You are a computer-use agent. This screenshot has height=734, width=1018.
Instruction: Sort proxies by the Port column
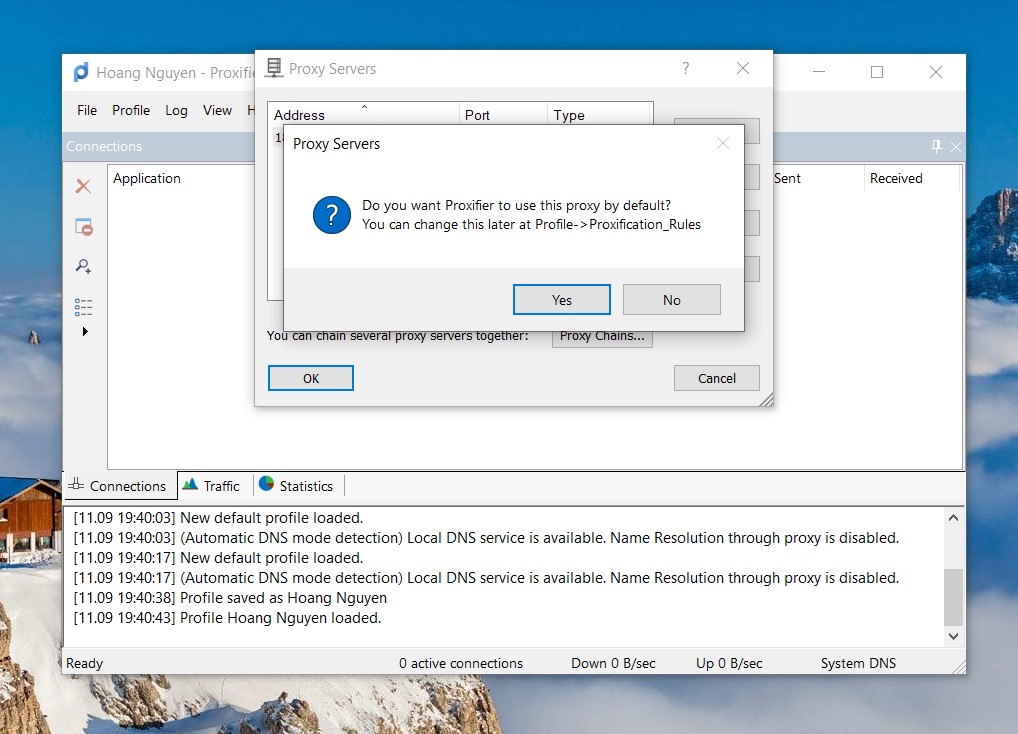[x=503, y=115]
